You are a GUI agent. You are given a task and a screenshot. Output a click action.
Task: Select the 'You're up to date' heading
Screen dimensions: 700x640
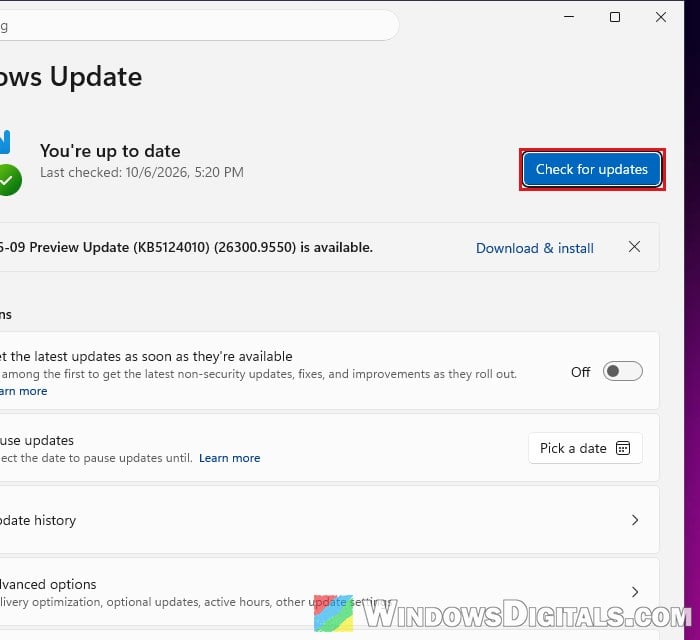pyautogui.click(x=110, y=151)
